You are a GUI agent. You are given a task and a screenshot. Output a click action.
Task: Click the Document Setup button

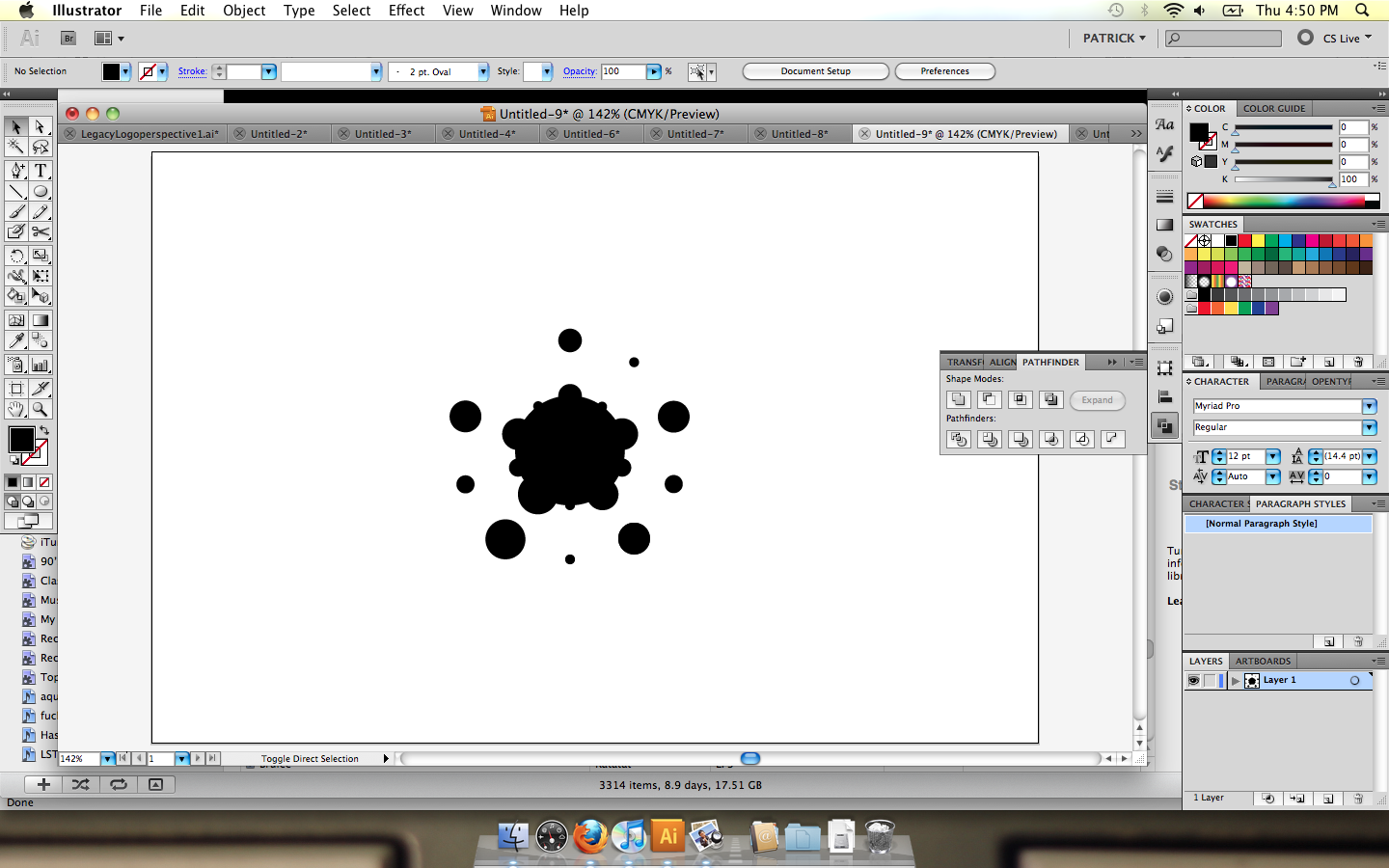(815, 71)
